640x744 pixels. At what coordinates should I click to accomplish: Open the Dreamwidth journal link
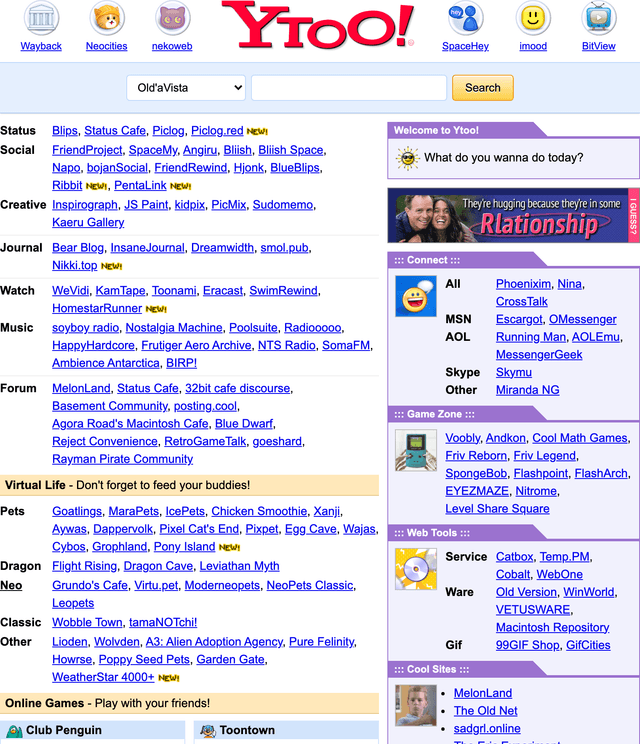(x=223, y=248)
